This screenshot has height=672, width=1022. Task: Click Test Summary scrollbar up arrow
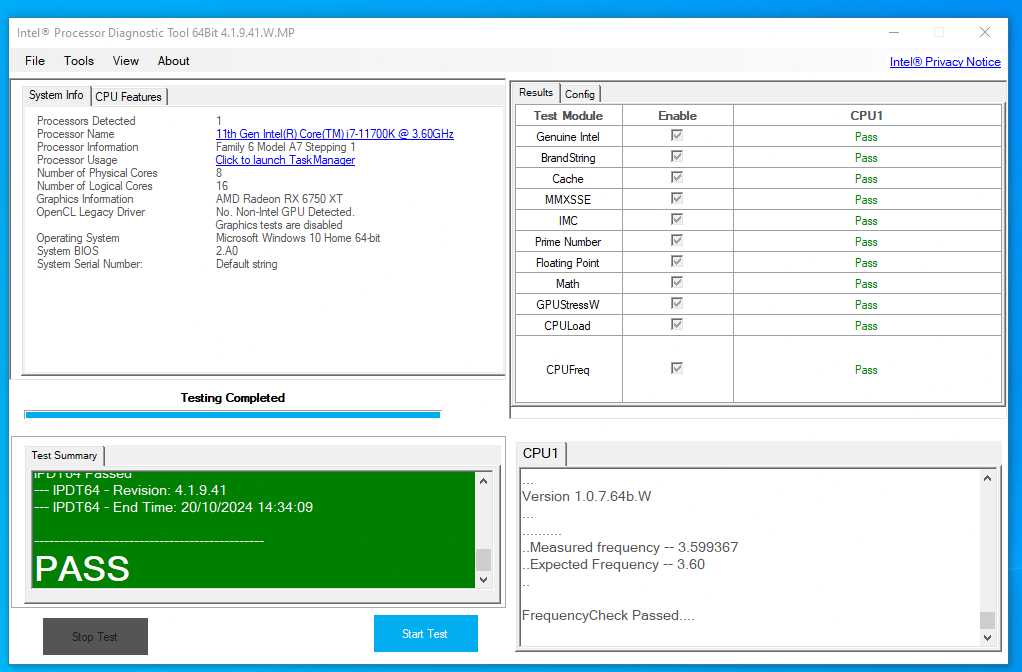pos(483,481)
